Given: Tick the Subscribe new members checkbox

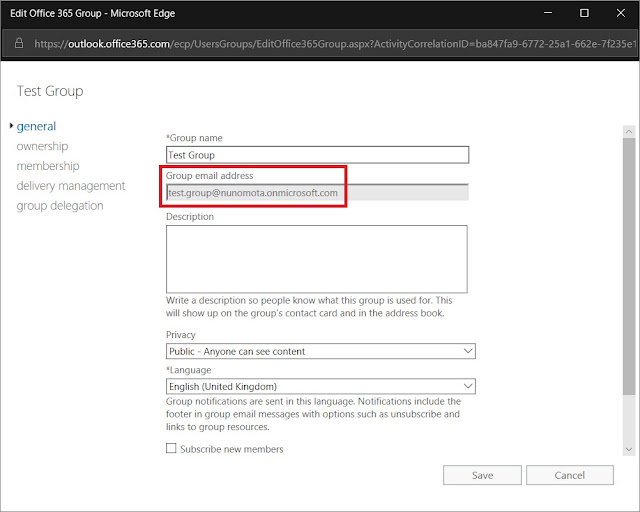Looking at the screenshot, I should 171,448.
